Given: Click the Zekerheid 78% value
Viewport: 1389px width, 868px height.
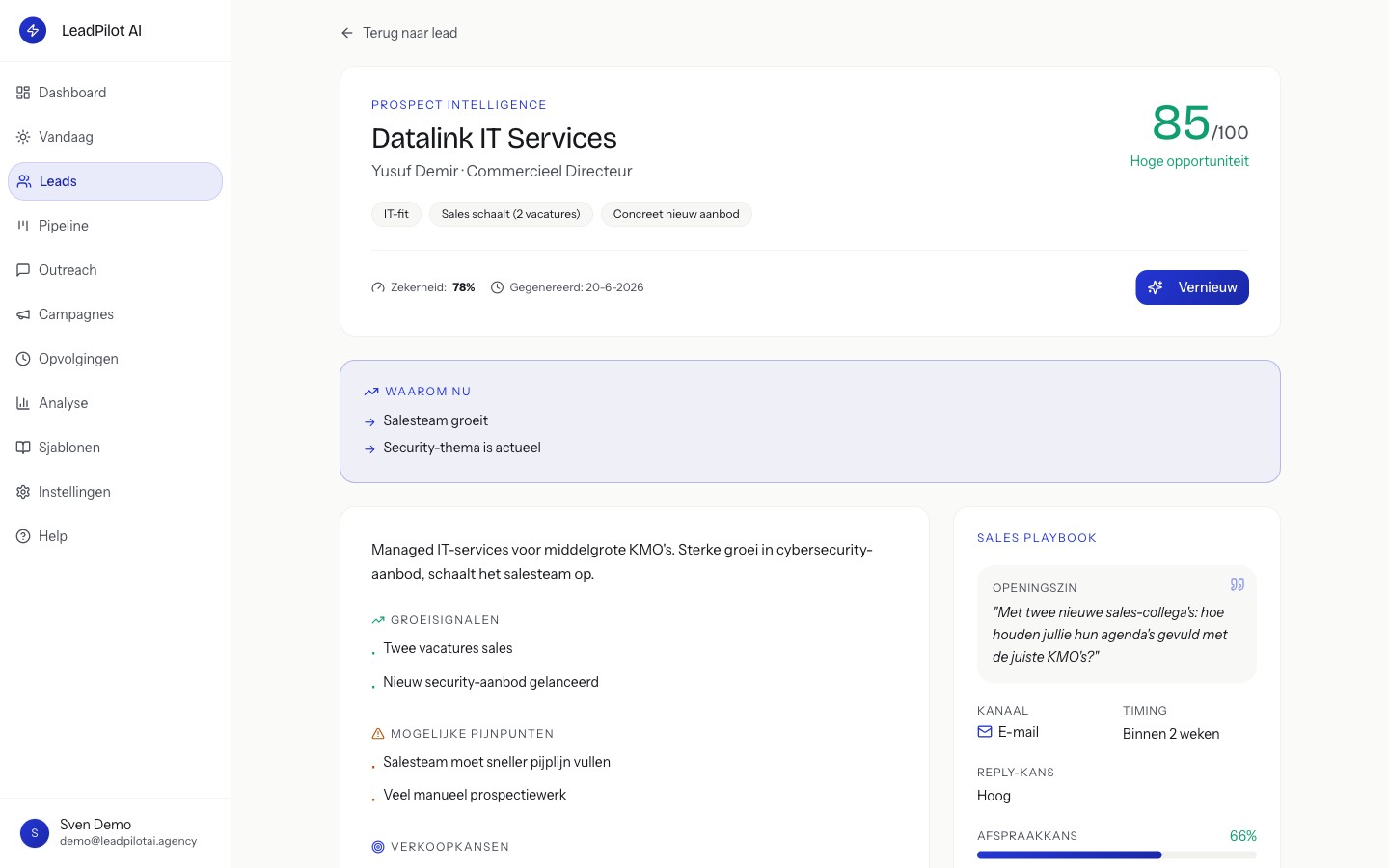Looking at the screenshot, I should (x=464, y=287).
